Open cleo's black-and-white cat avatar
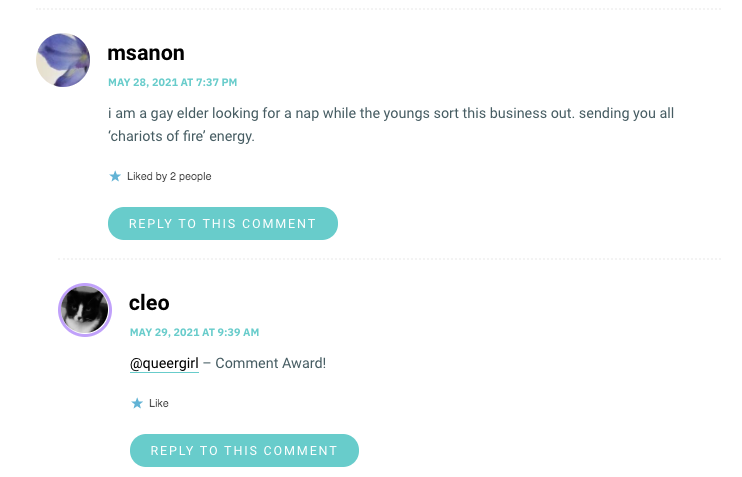Screen dimensions: 742x477 [x=85, y=310]
